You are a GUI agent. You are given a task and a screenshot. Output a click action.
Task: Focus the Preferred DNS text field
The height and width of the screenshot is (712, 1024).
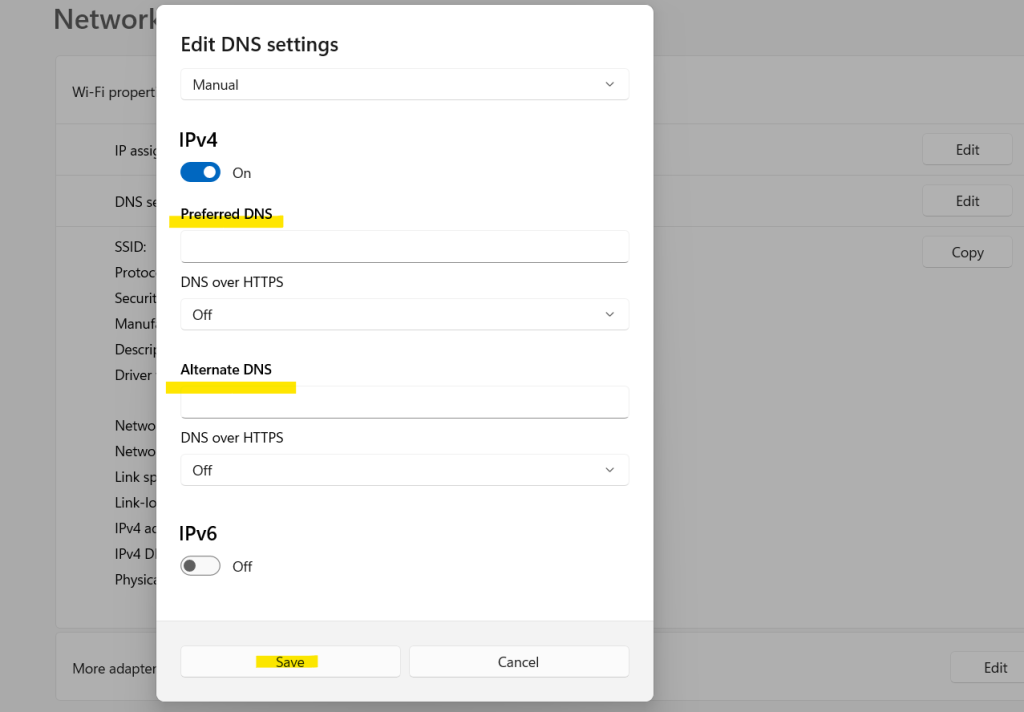[404, 247]
